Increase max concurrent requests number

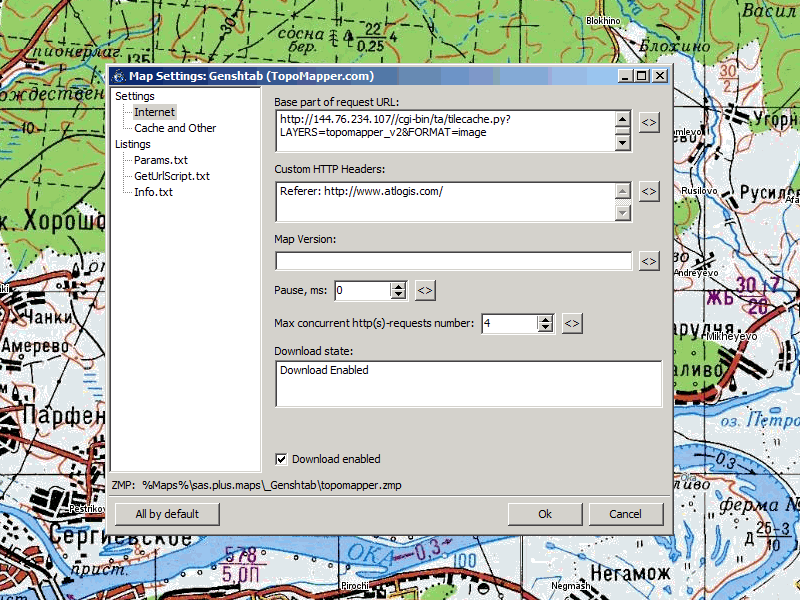click(545, 320)
